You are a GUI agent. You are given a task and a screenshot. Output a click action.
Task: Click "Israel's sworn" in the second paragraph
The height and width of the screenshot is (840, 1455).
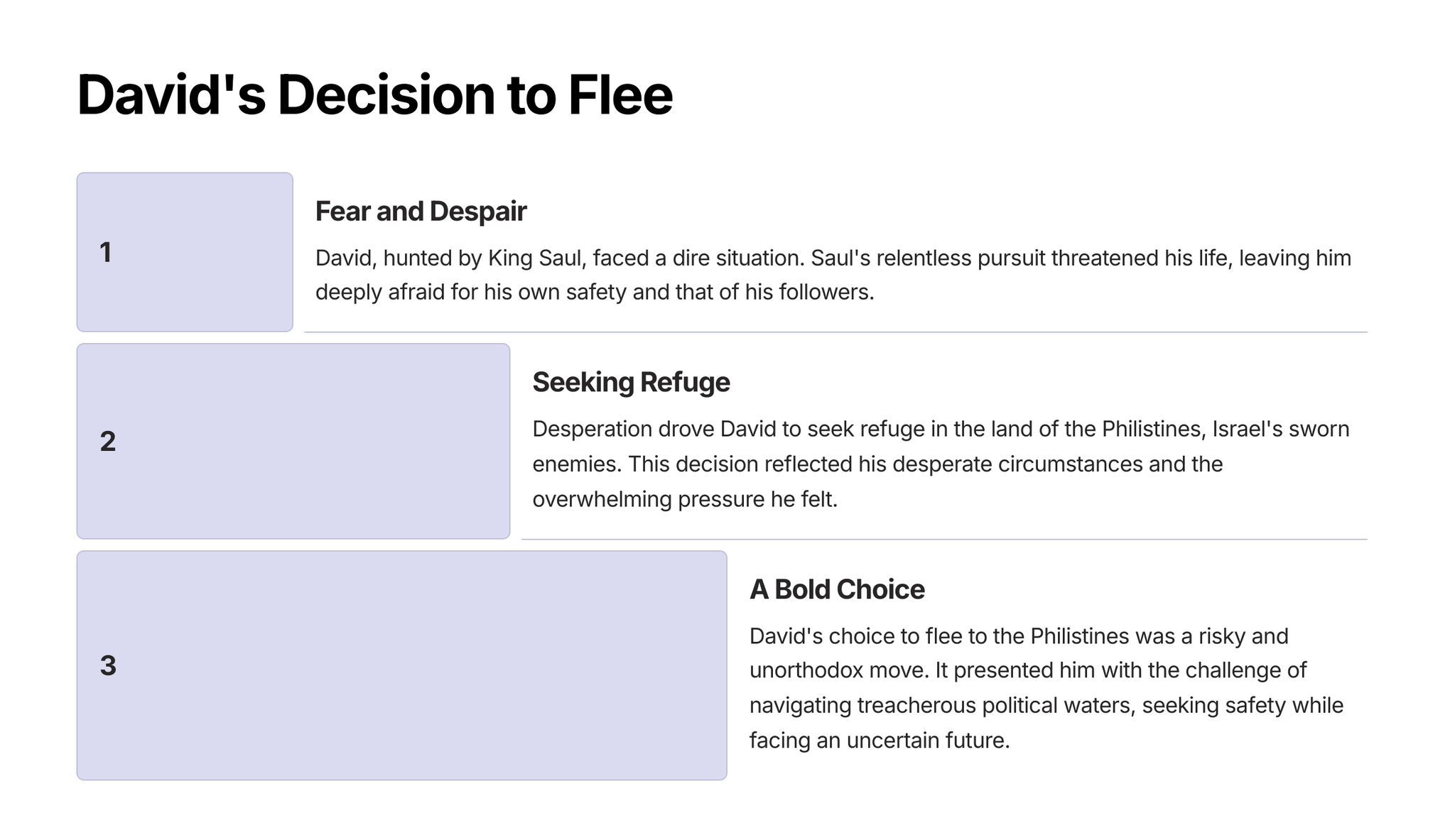(1280, 429)
